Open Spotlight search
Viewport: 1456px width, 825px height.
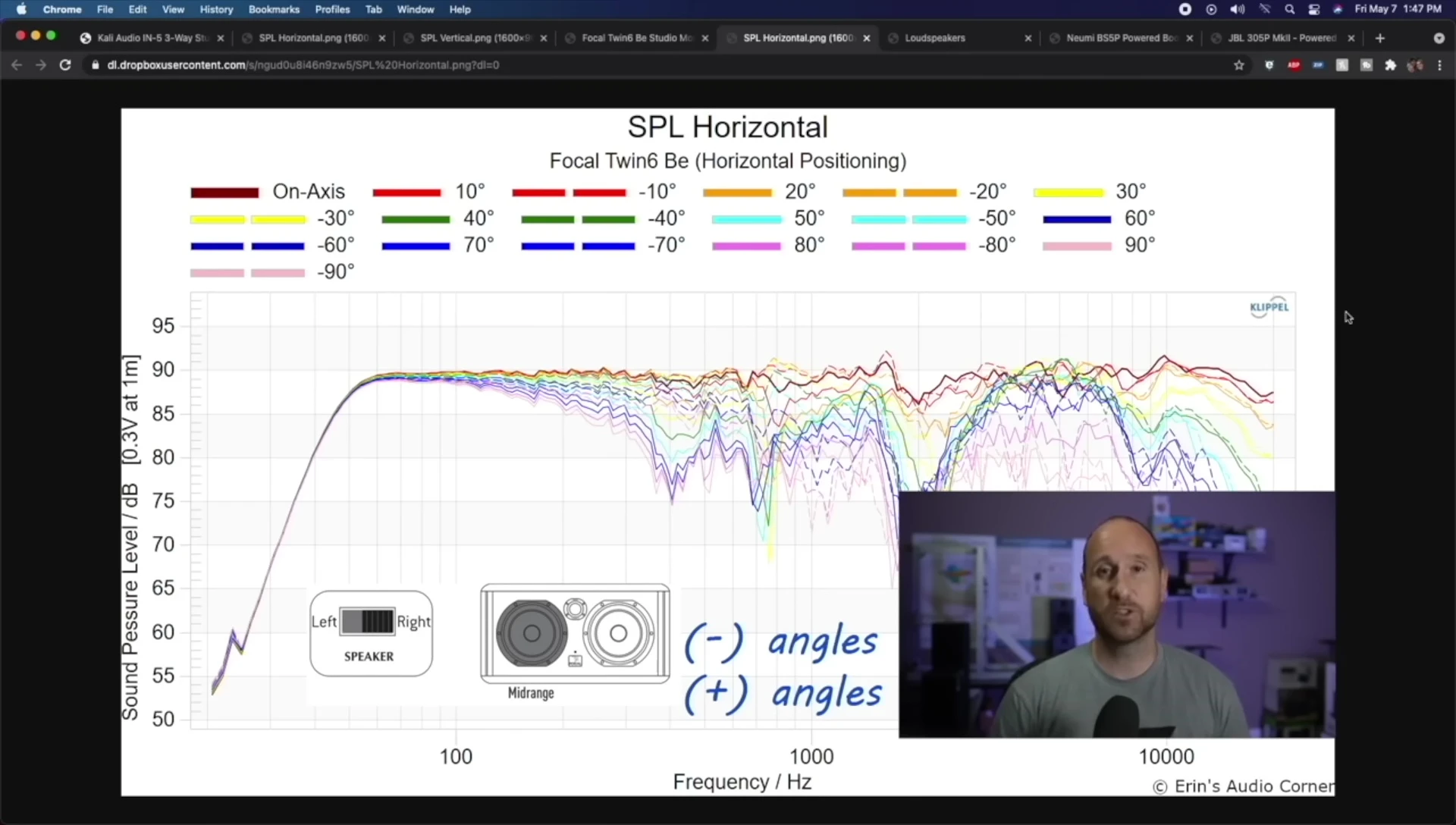click(x=1289, y=9)
